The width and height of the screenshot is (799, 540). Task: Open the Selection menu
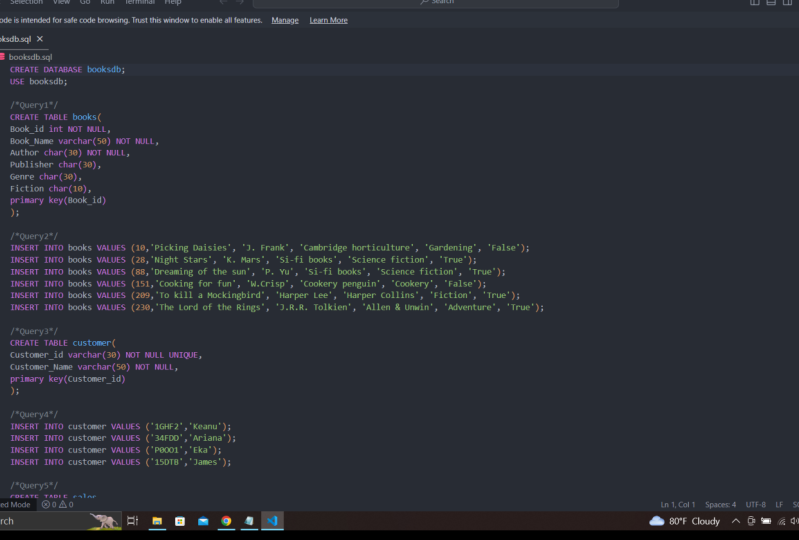[x=26, y=3]
